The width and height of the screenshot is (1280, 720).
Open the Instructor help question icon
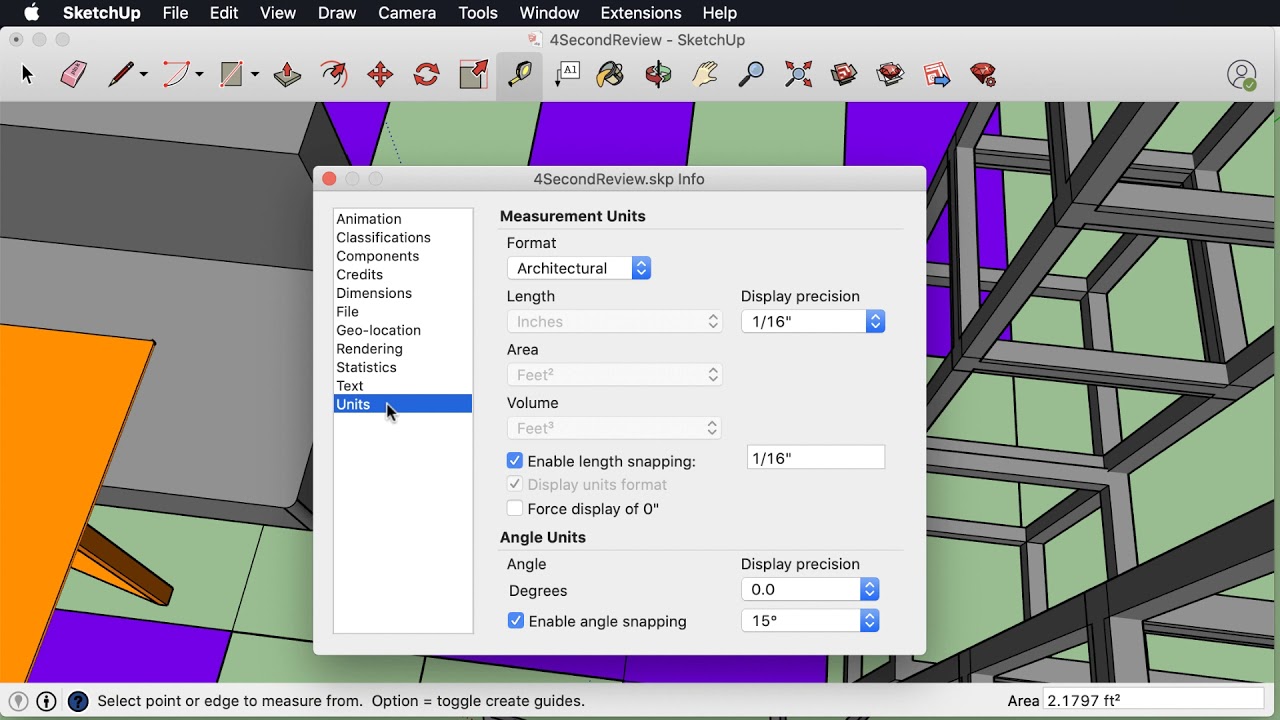[x=77, y=702]
